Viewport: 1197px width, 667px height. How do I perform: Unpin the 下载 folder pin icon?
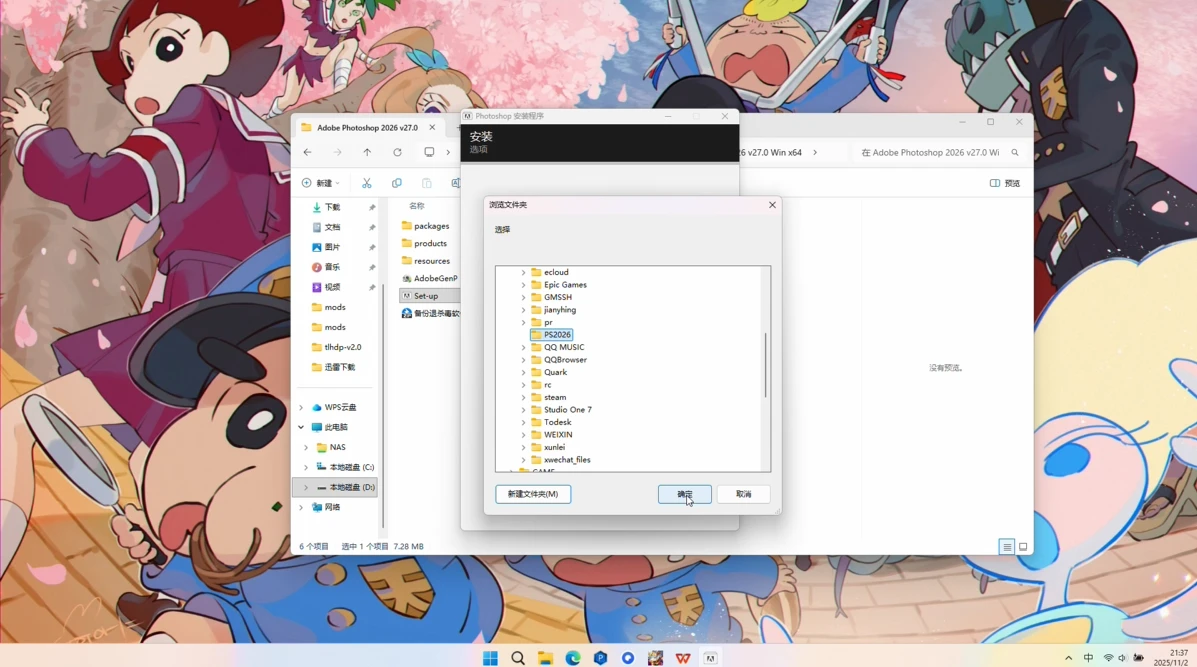[373, 207]
